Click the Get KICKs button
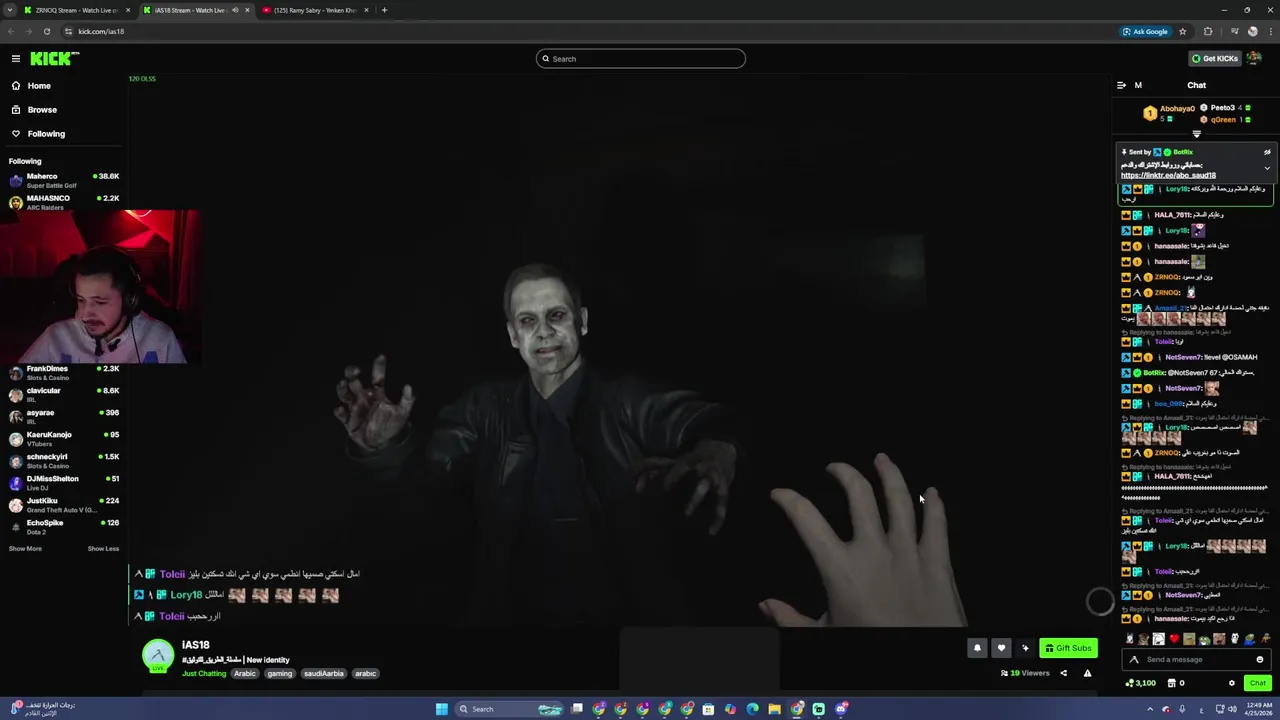 [x=1214, y=58]
